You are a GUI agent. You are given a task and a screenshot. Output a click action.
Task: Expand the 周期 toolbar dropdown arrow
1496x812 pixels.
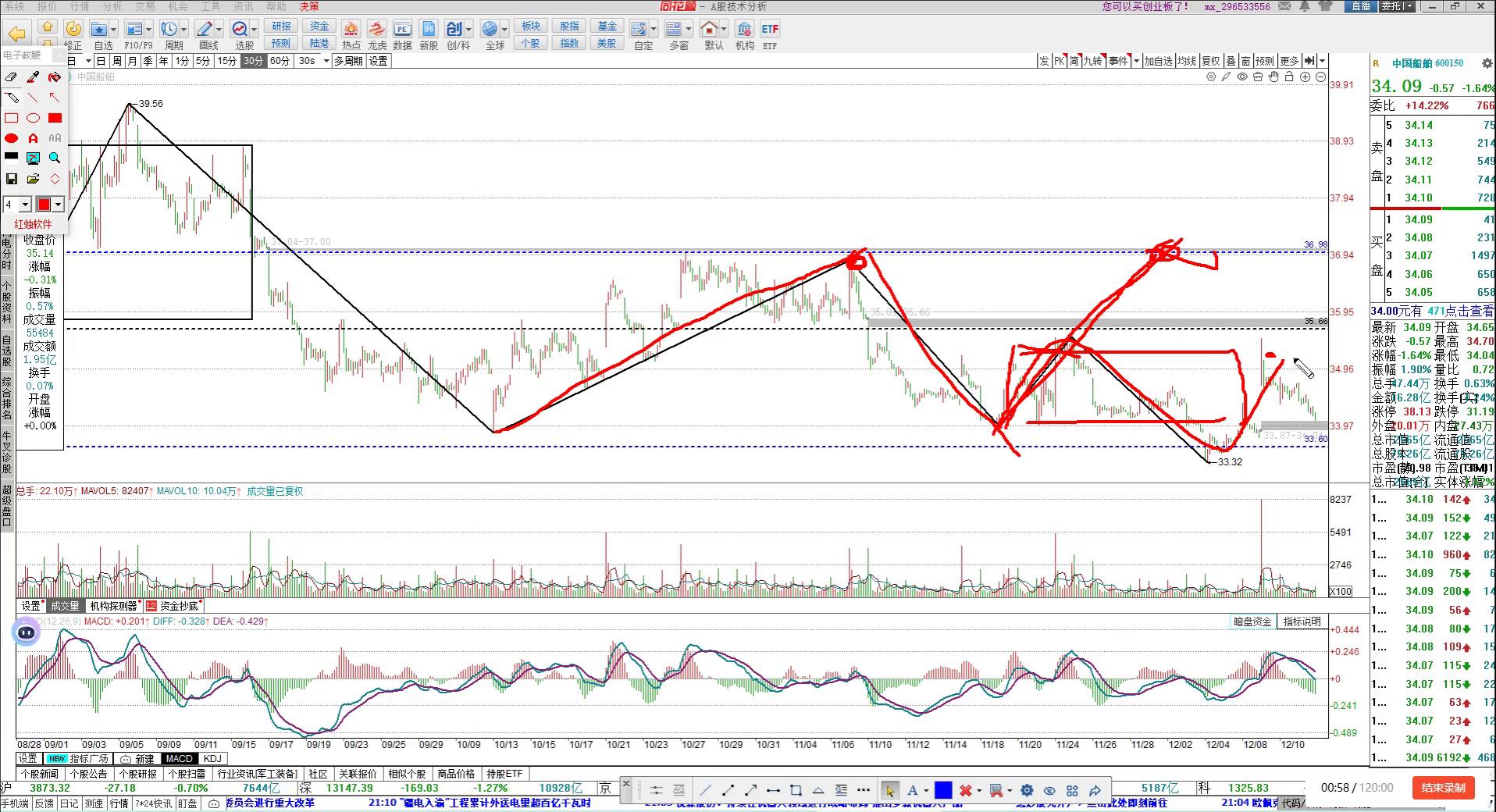click(183, 30)
